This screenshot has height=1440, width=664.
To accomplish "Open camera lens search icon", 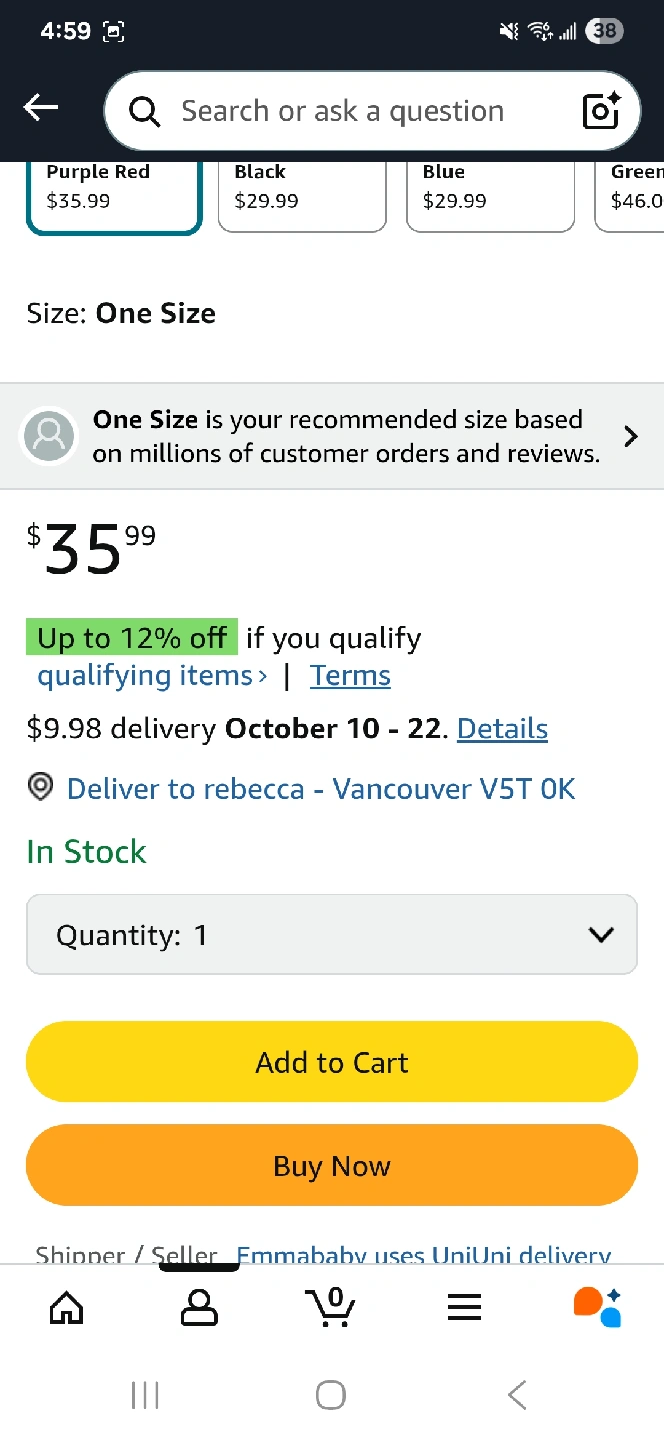I will point(601,111).
